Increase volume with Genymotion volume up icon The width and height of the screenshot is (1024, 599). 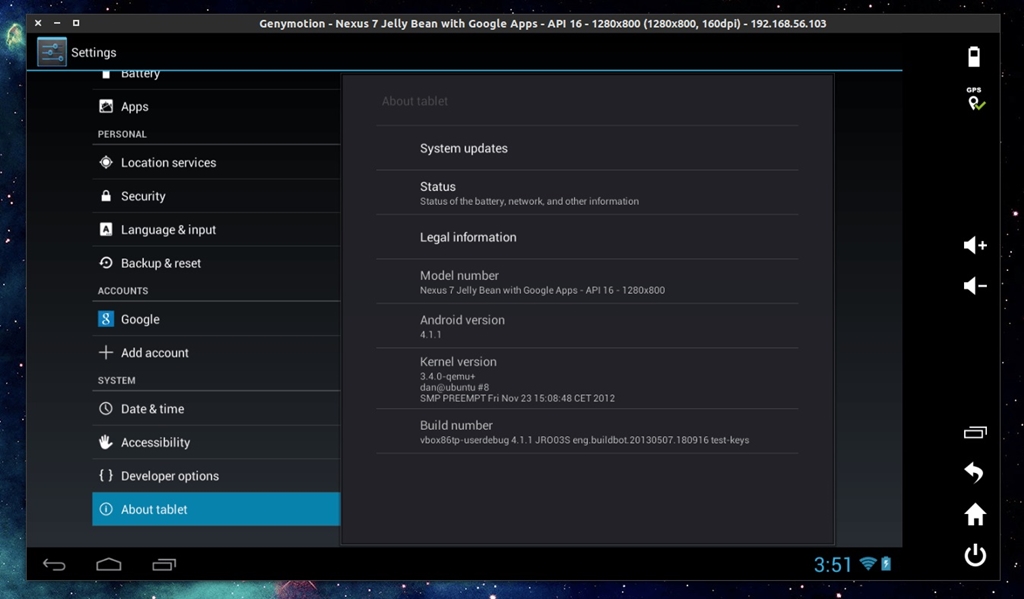975,245
